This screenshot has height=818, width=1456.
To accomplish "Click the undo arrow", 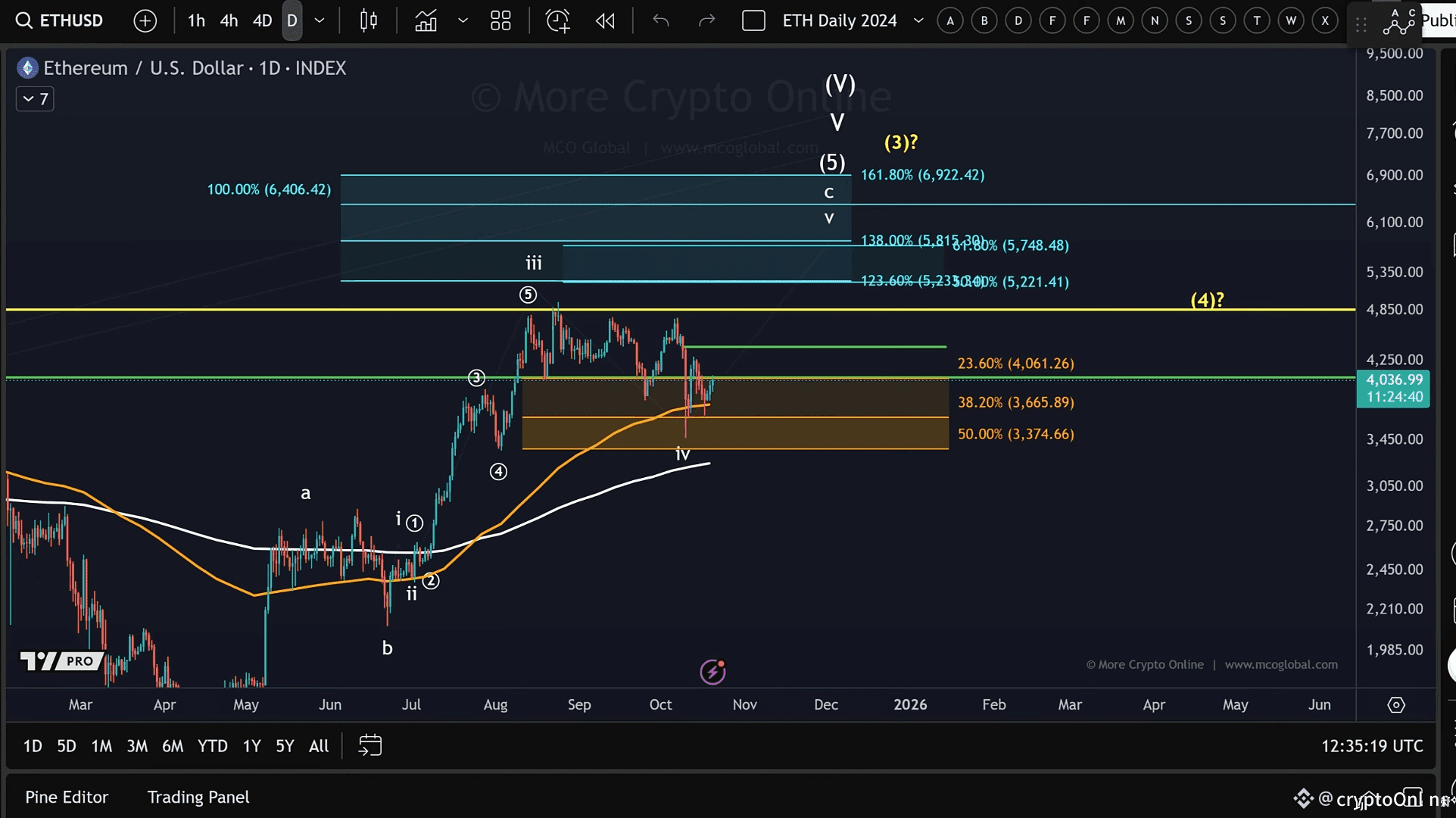I will click(661, 20).
